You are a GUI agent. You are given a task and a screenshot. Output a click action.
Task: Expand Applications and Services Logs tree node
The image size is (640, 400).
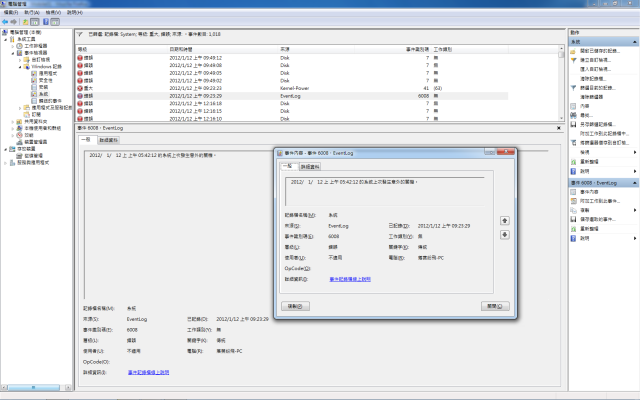pyautogui.click(x=20, y=108)
